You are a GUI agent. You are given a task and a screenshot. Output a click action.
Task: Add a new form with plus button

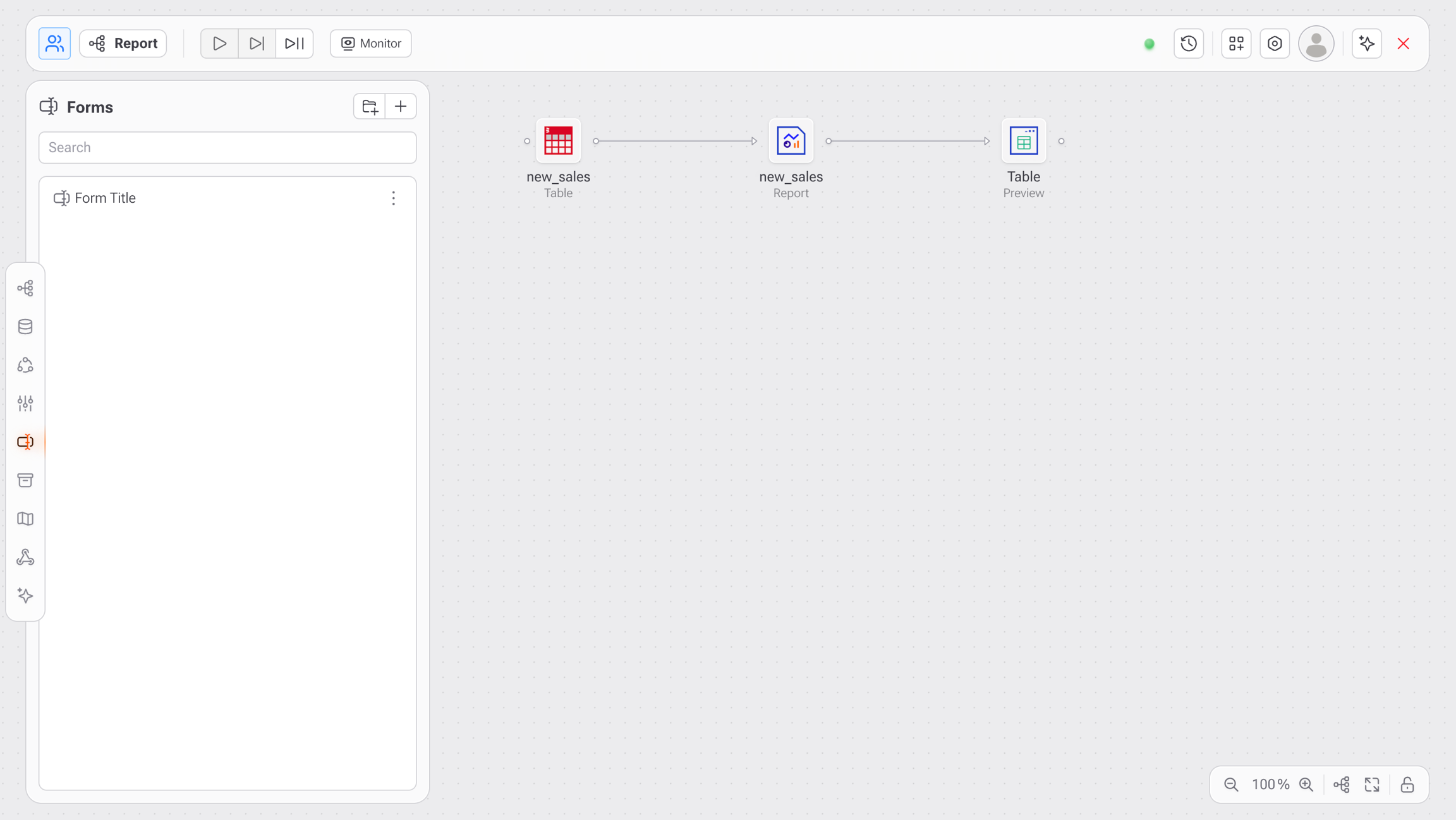[401, 106]
